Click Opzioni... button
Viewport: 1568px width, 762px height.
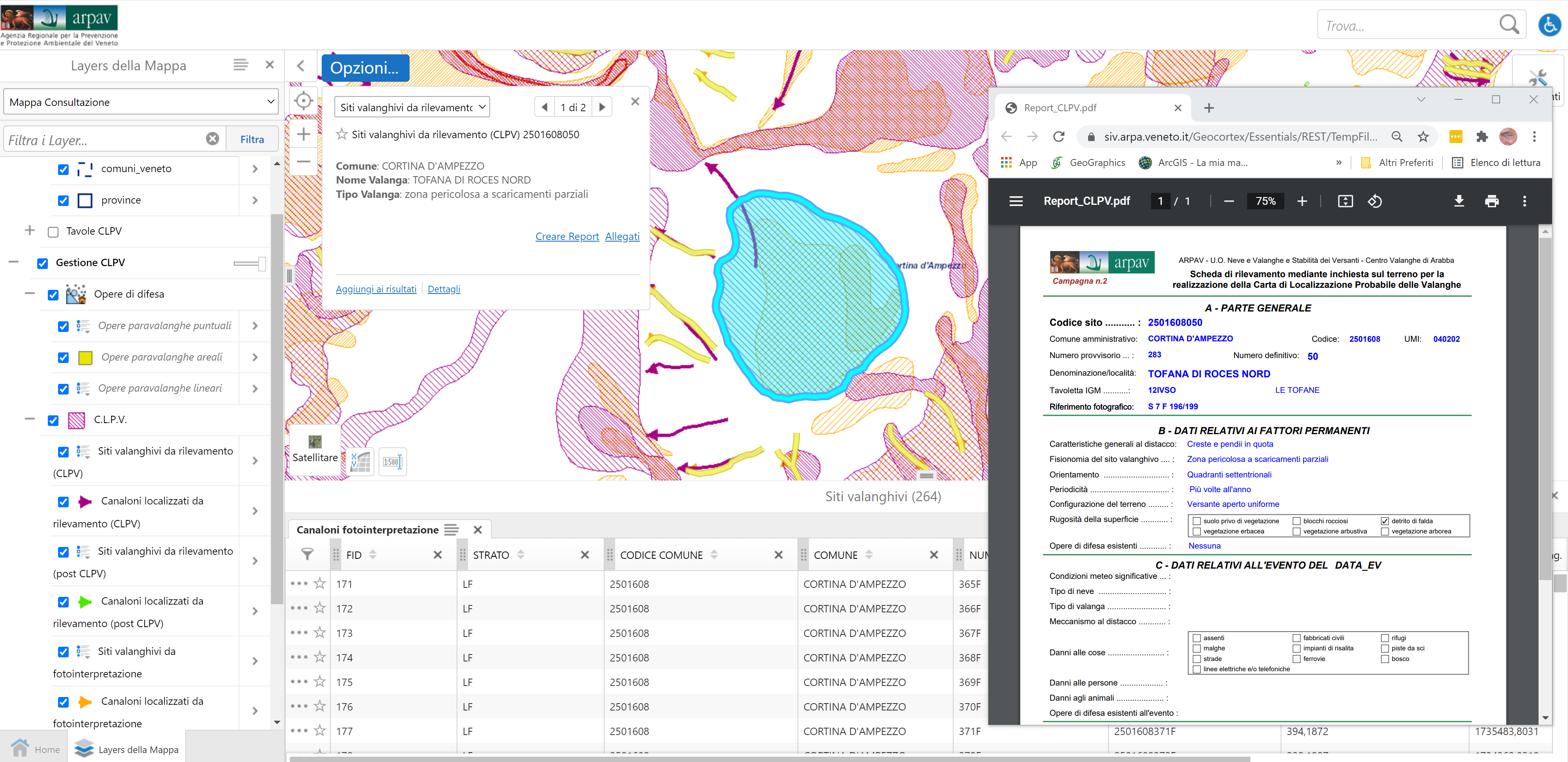pyautogui.click(x=365, y=67)
